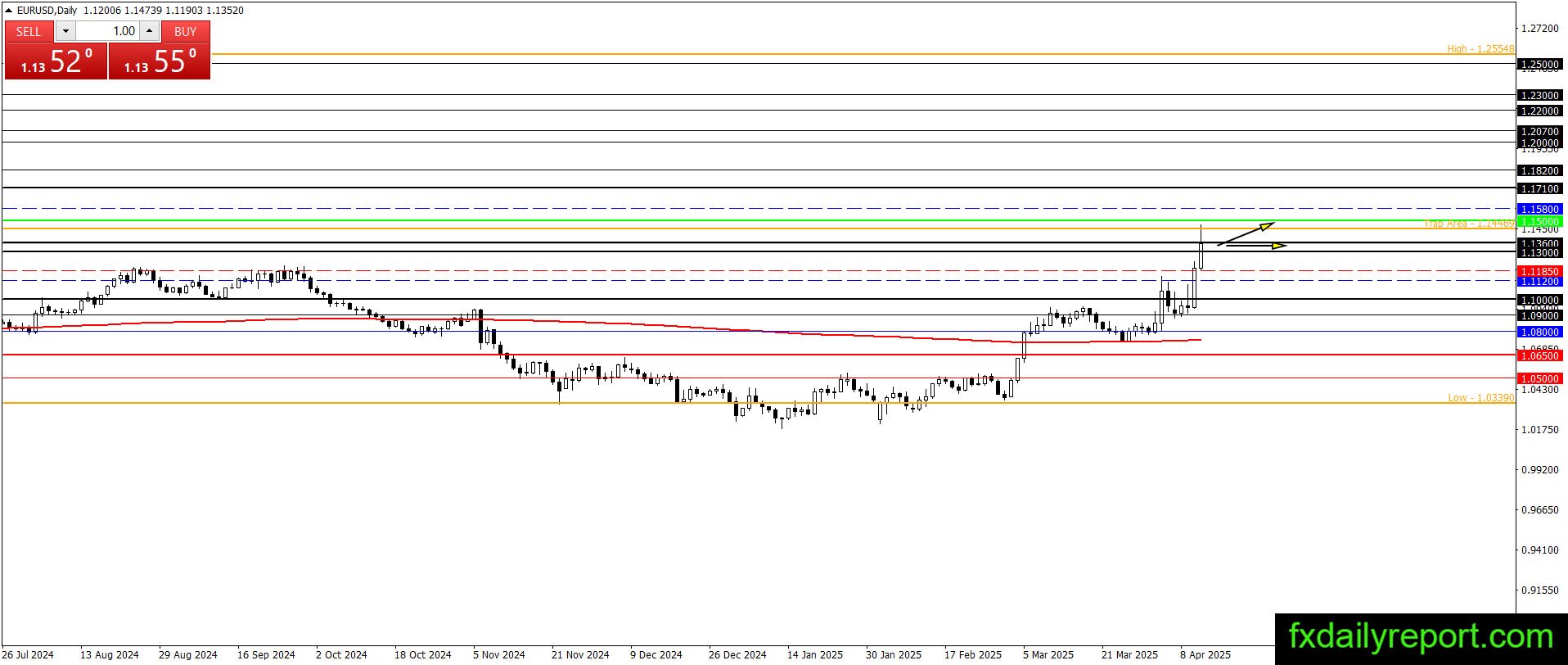Click the 0.96650 price scale value
Image resolution: width=1568 pixels, height=665 pixels.
[1539, 509]
